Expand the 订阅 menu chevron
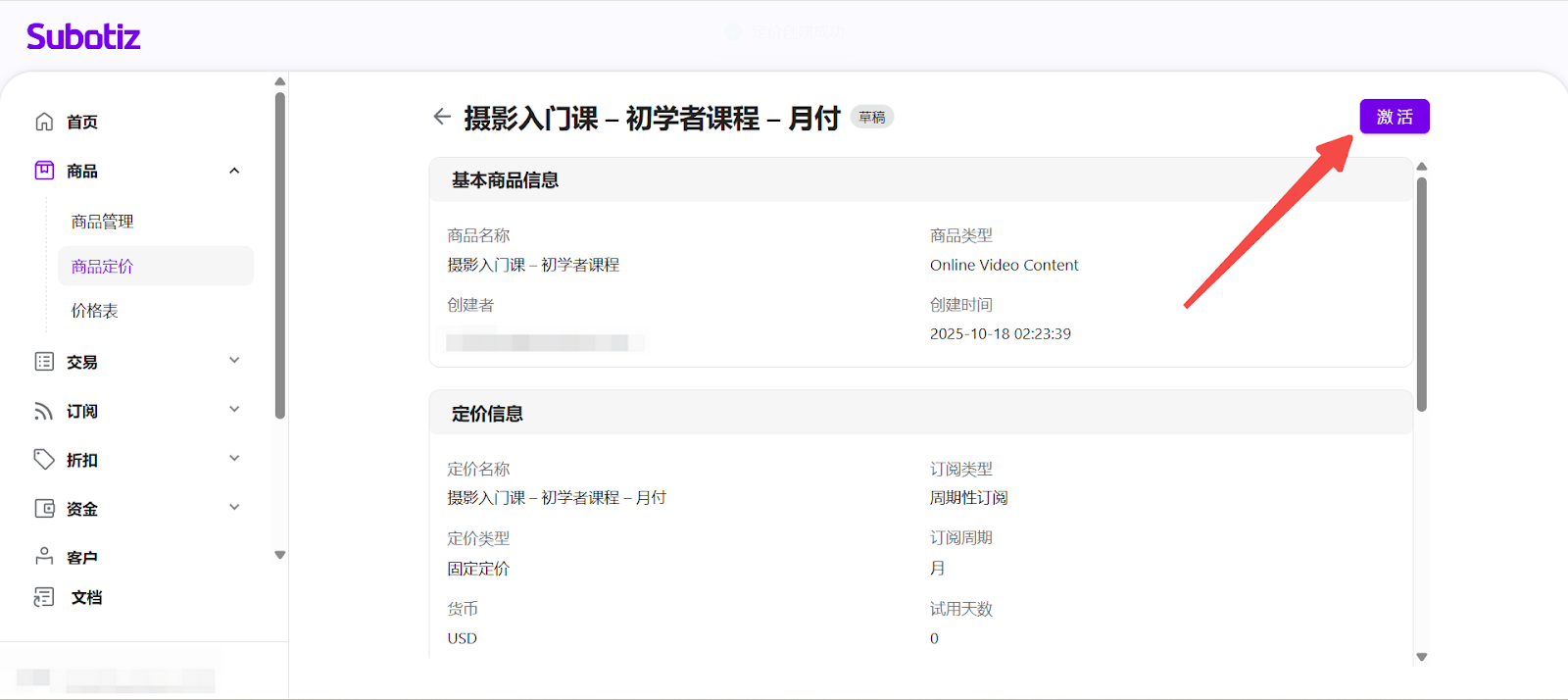The height and width of the screenshot is (700, 1568). pos(234,410)
